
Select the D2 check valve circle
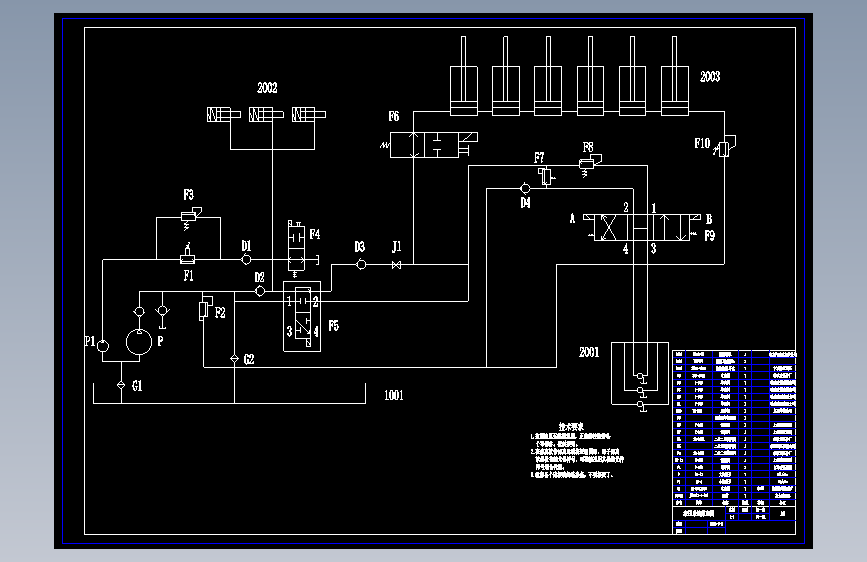click(x=260, y=291)
